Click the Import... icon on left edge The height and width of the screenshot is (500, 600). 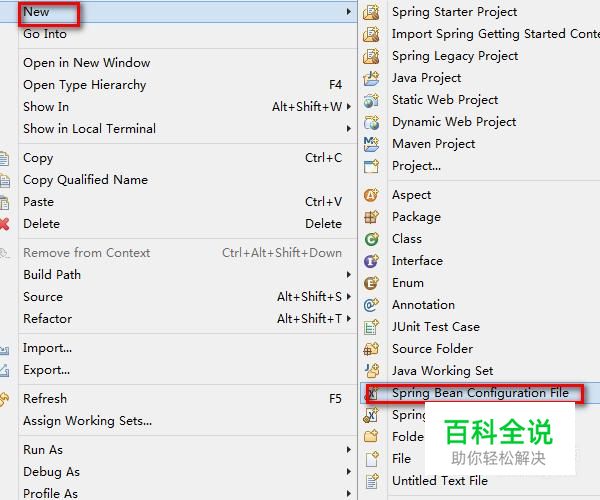pos(4,349)
